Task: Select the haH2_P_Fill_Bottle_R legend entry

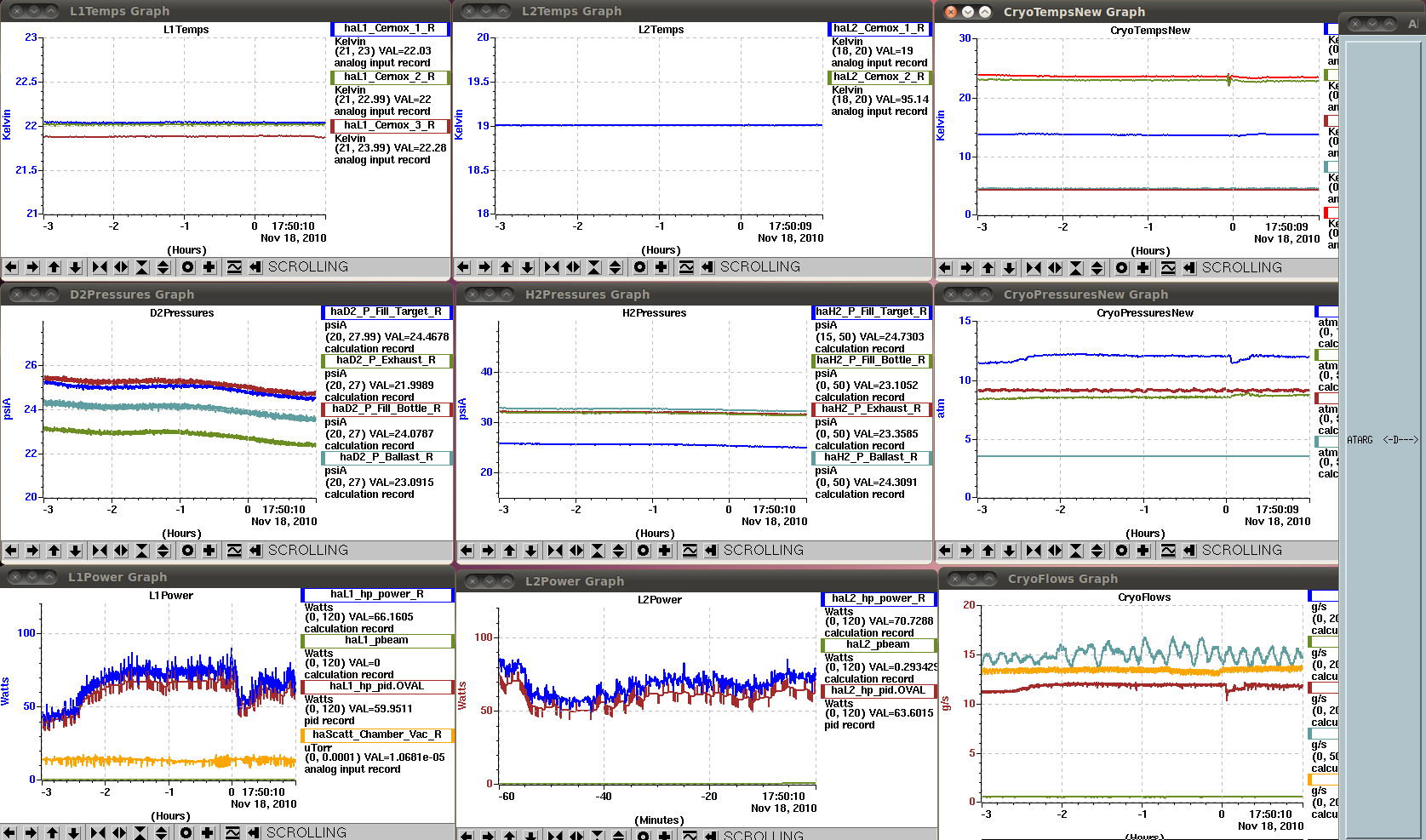Action: (872, 360)
